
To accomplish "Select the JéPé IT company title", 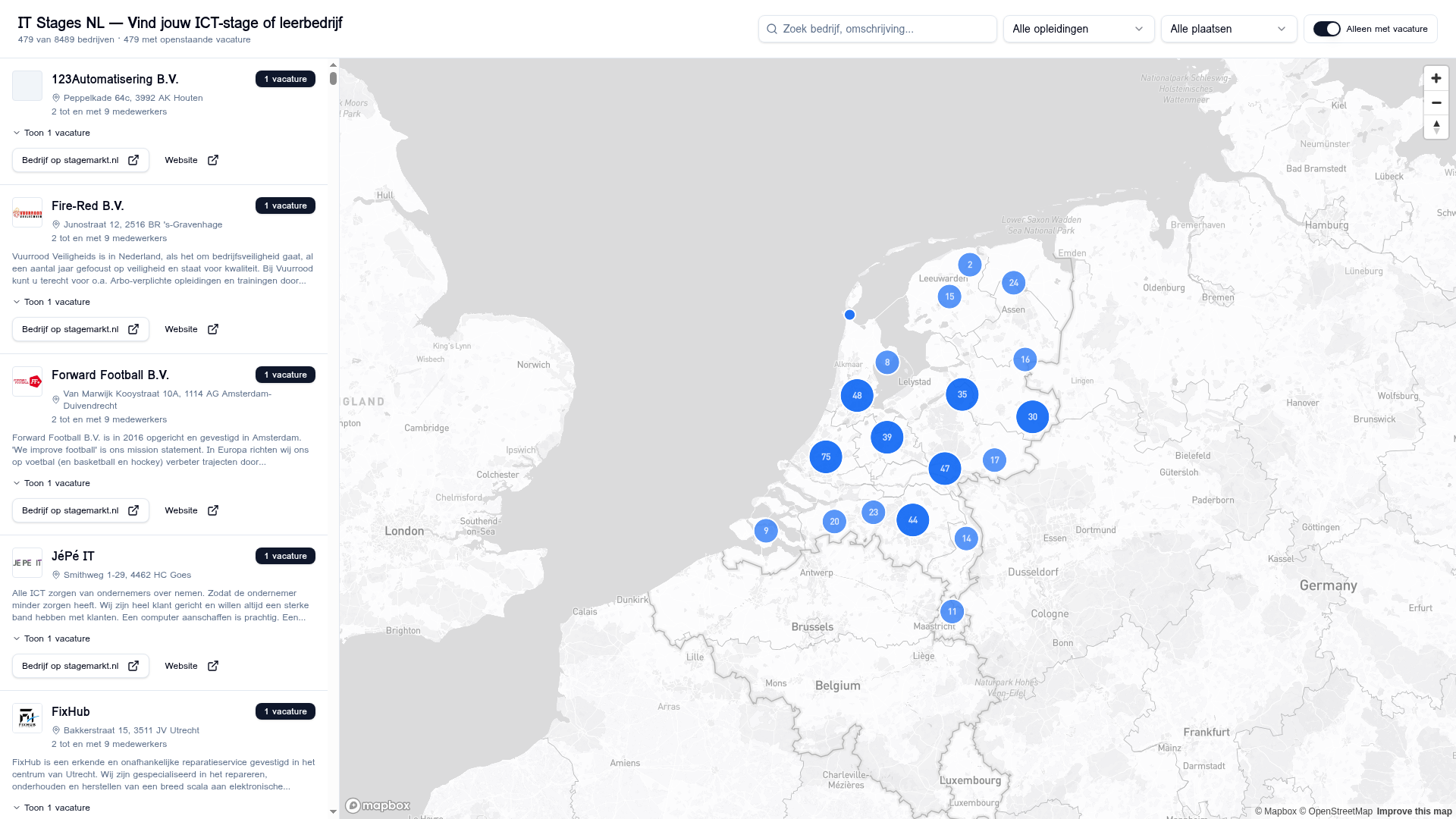I will [73, 556].
